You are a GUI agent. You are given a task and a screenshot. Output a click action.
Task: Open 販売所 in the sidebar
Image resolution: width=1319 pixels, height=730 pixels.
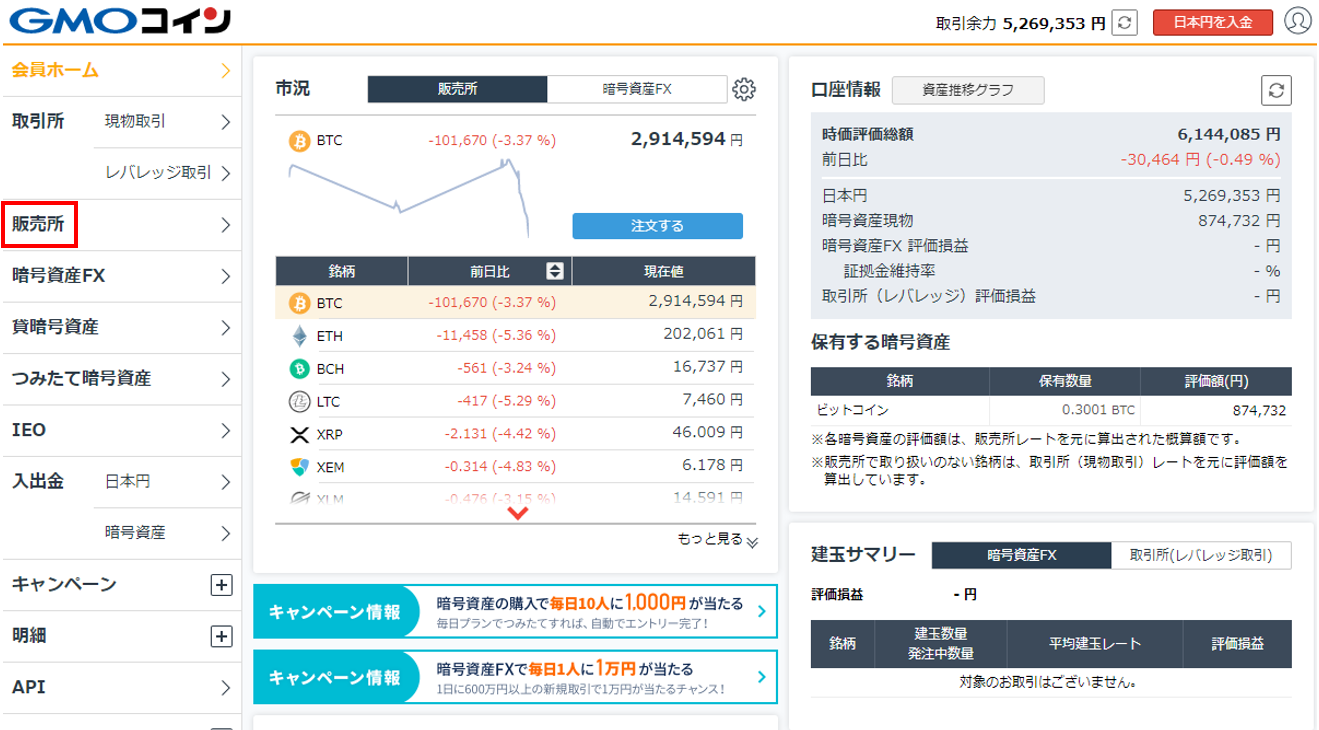pos(120,224)
